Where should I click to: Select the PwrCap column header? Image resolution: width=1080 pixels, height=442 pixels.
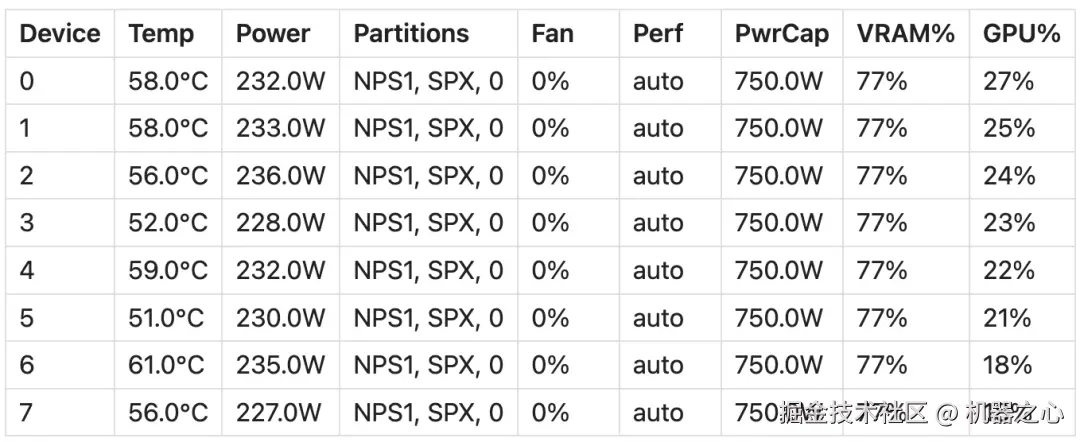(781, 34)
